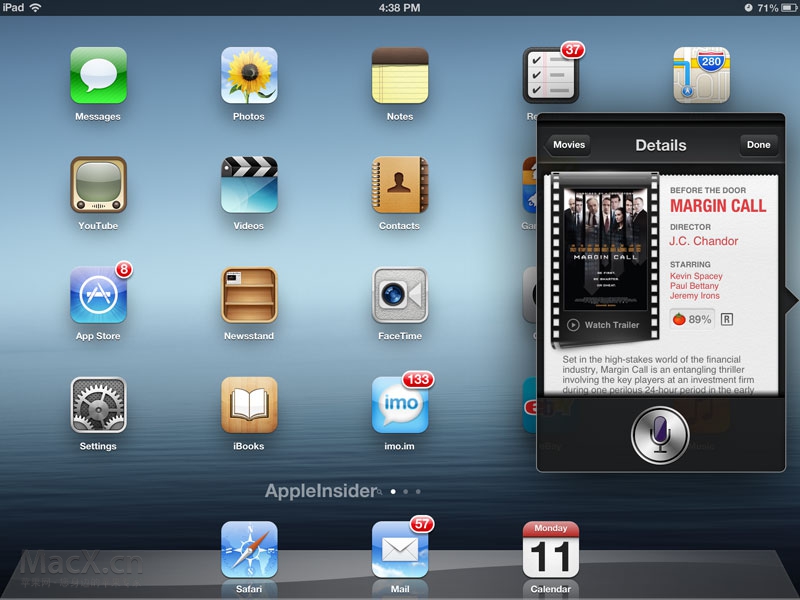Tap the MARGIN CALL title

(x=718, y=206)
